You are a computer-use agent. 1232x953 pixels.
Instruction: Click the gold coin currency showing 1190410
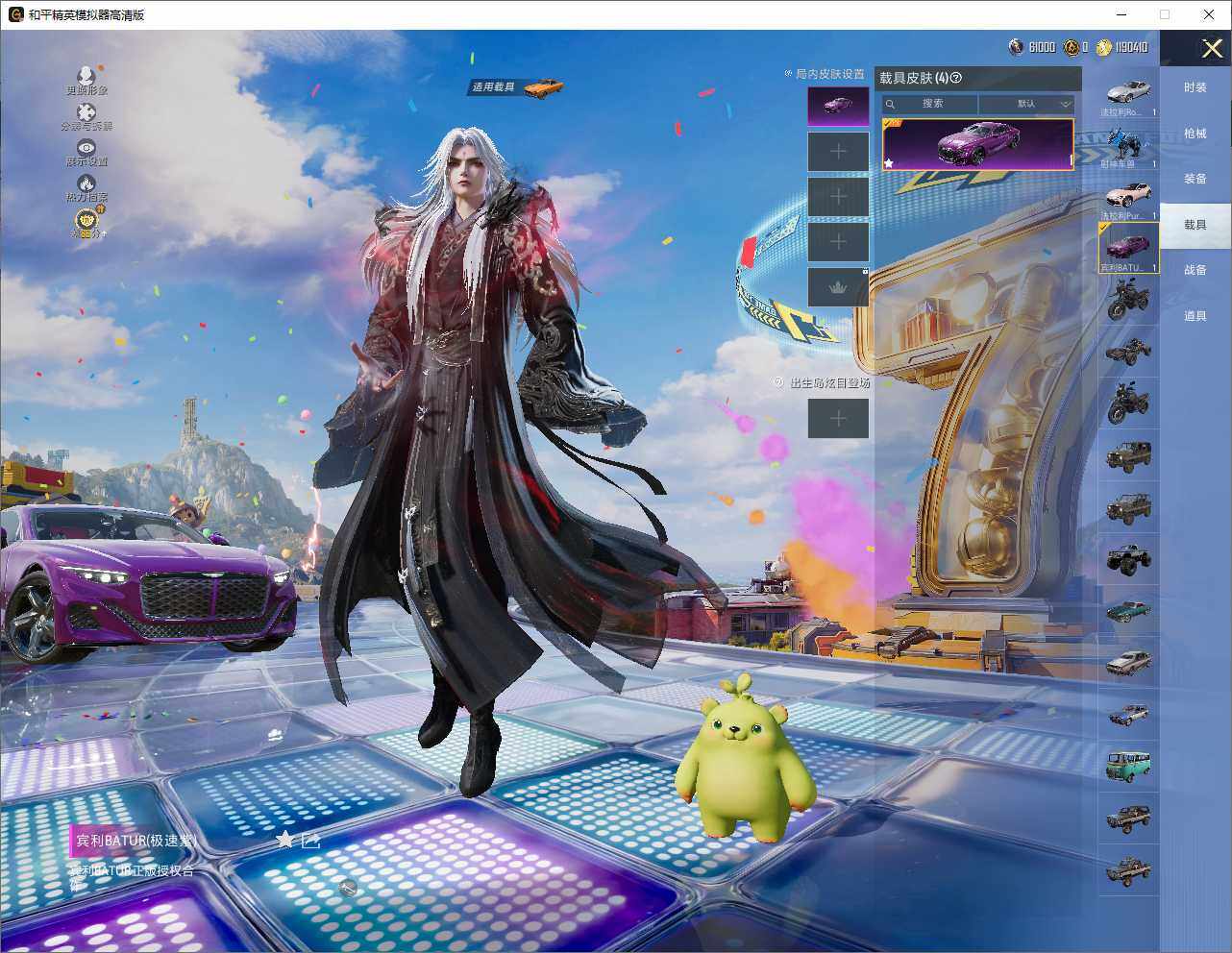pyautogui.click(x=1104, y=47)
